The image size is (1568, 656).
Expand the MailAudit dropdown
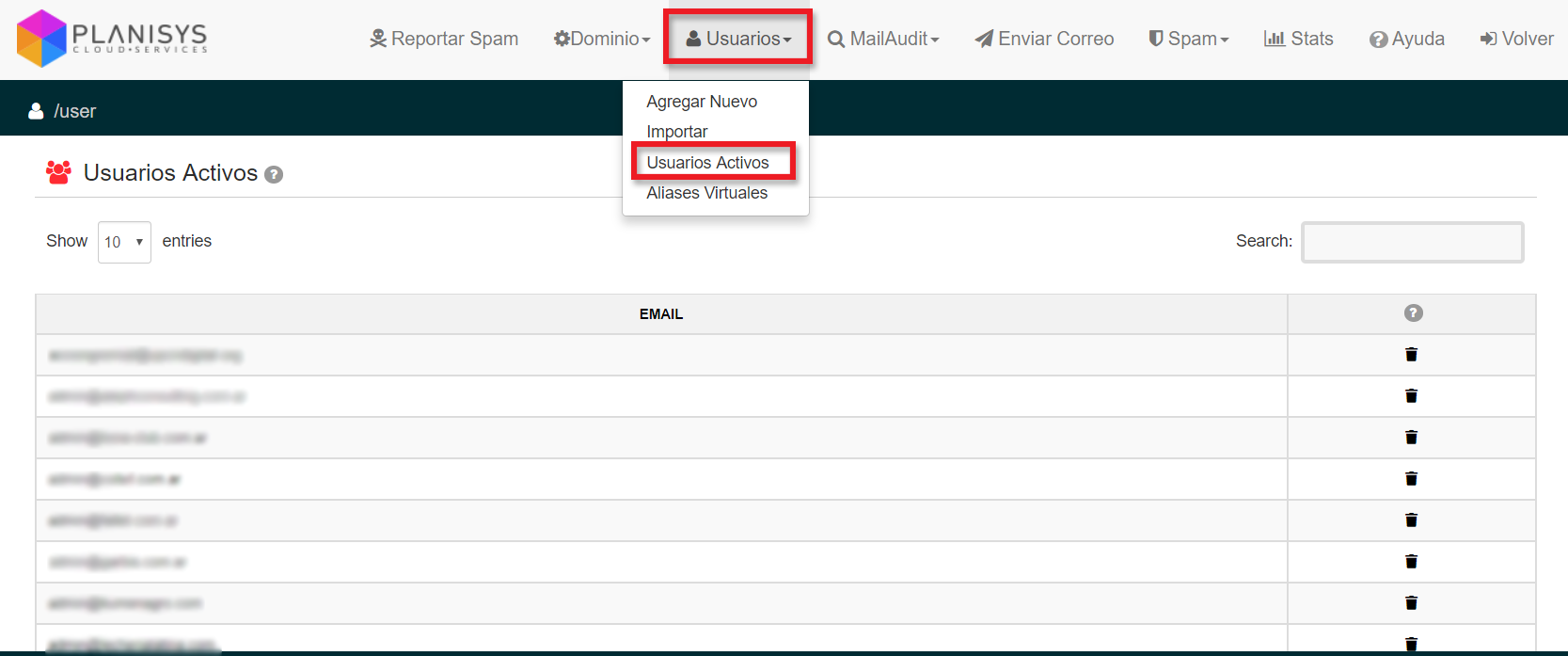click(883, 39)
